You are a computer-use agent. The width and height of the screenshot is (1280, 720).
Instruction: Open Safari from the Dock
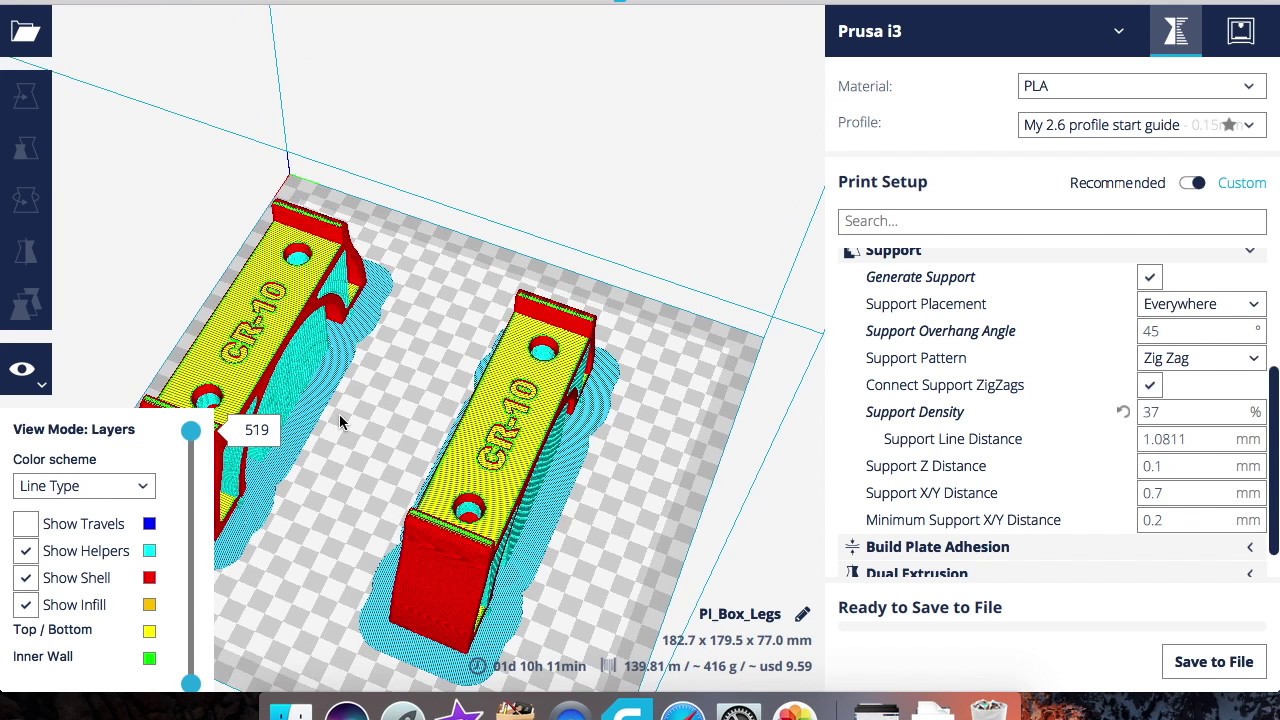(682, 712)
